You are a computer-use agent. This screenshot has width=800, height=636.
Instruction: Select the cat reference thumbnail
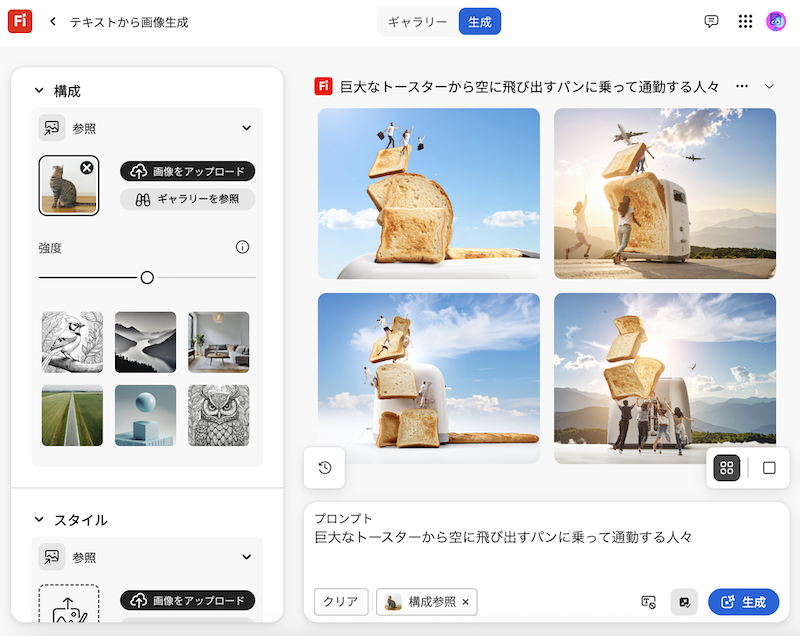click(69, 186)
